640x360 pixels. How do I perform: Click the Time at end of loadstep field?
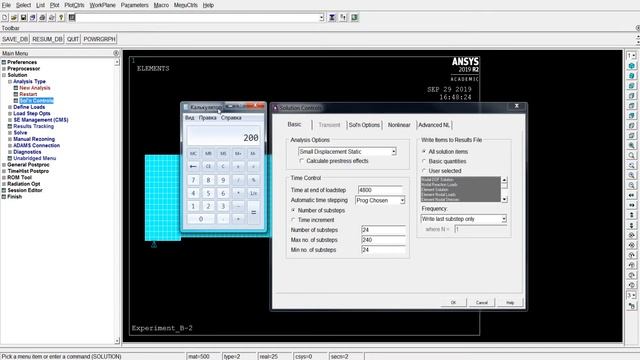(380, 190)
